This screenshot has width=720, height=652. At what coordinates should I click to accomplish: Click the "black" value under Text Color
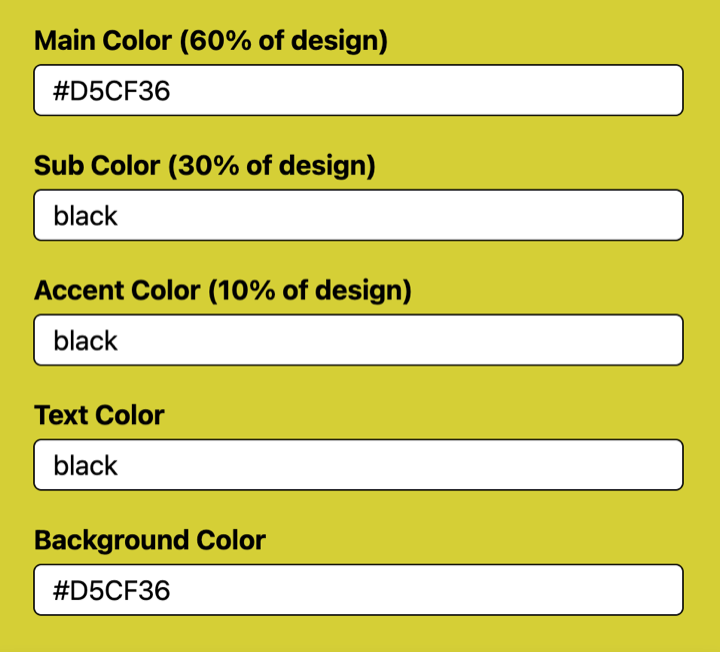tap(86, 466)
